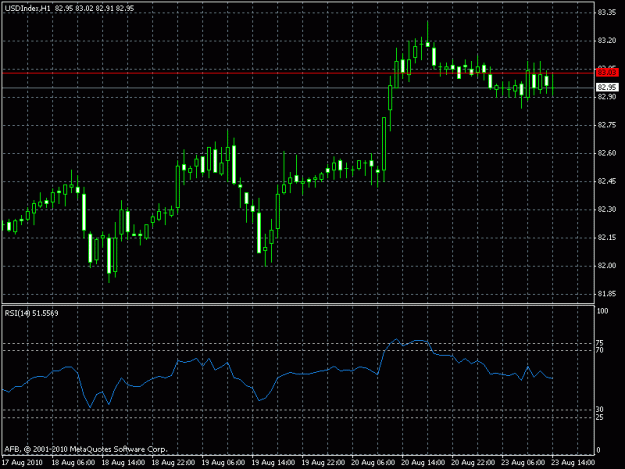Click the 20 Aug 14:00 time label
The width and height of the screenshot is (625, 469).
[x=423, y=463]
